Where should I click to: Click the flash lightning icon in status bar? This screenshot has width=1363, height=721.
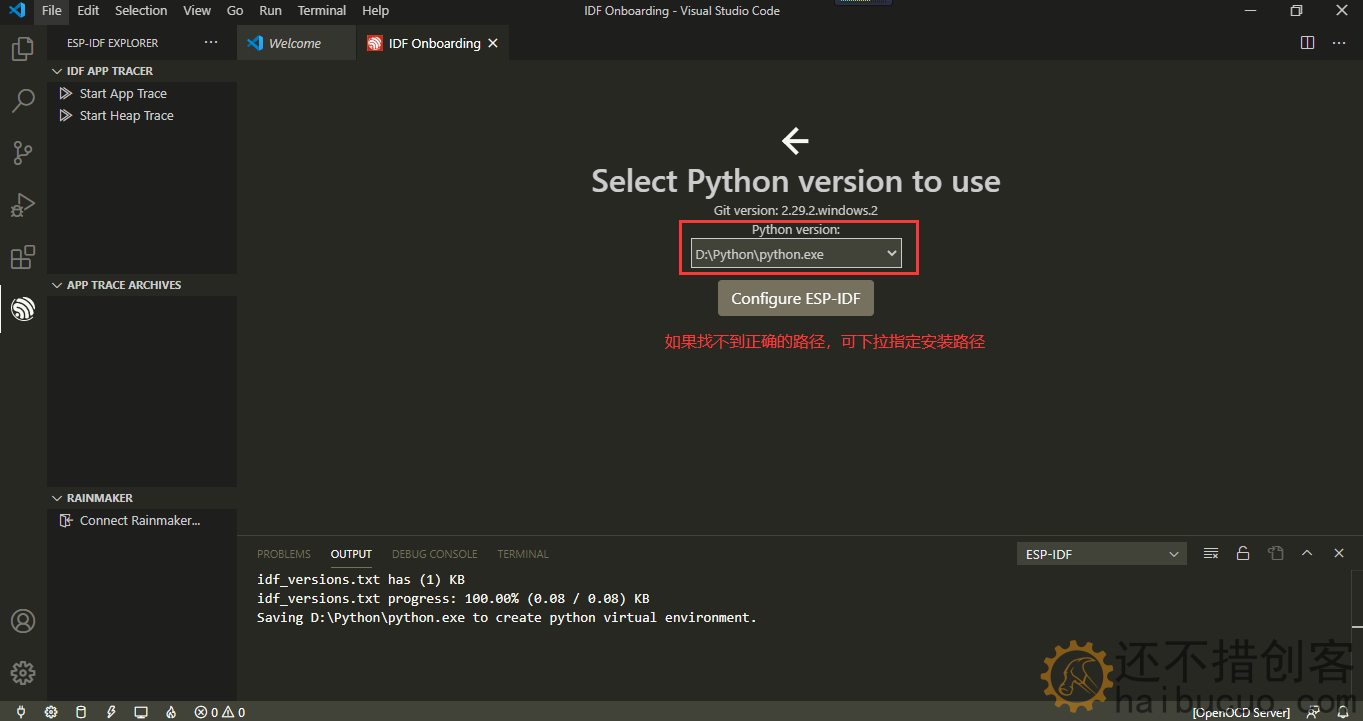(x=111, y=712)
